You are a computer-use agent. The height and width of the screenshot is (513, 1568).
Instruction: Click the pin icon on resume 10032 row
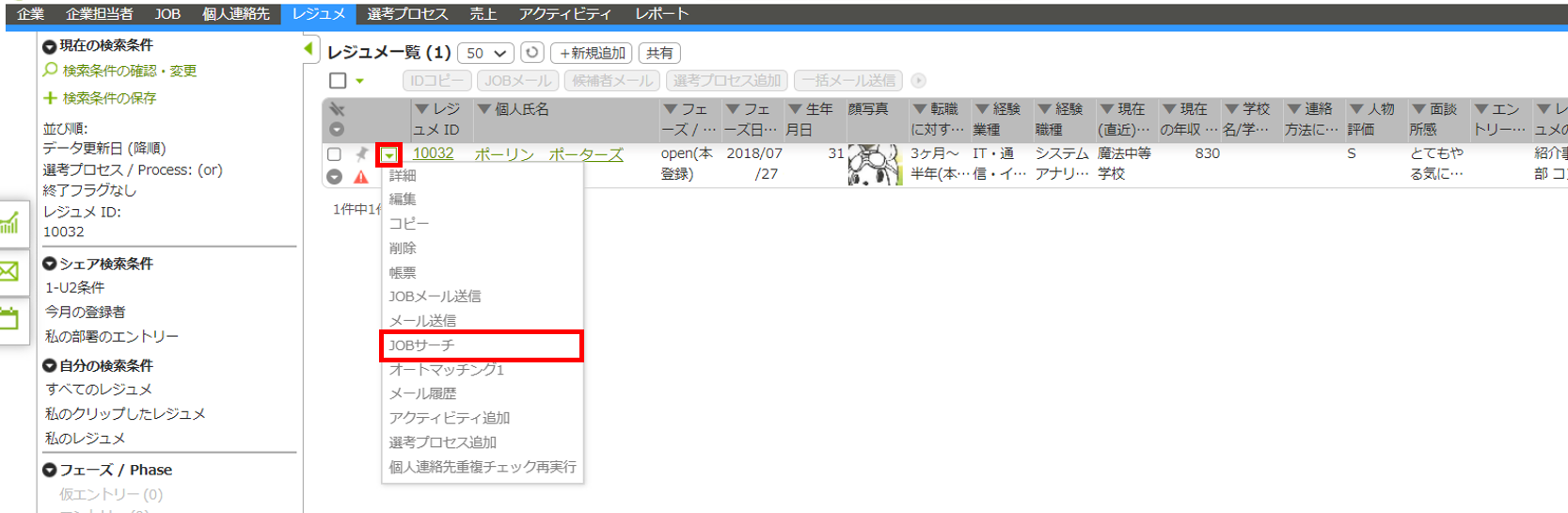pyautogui.click(x=361, y=154)
